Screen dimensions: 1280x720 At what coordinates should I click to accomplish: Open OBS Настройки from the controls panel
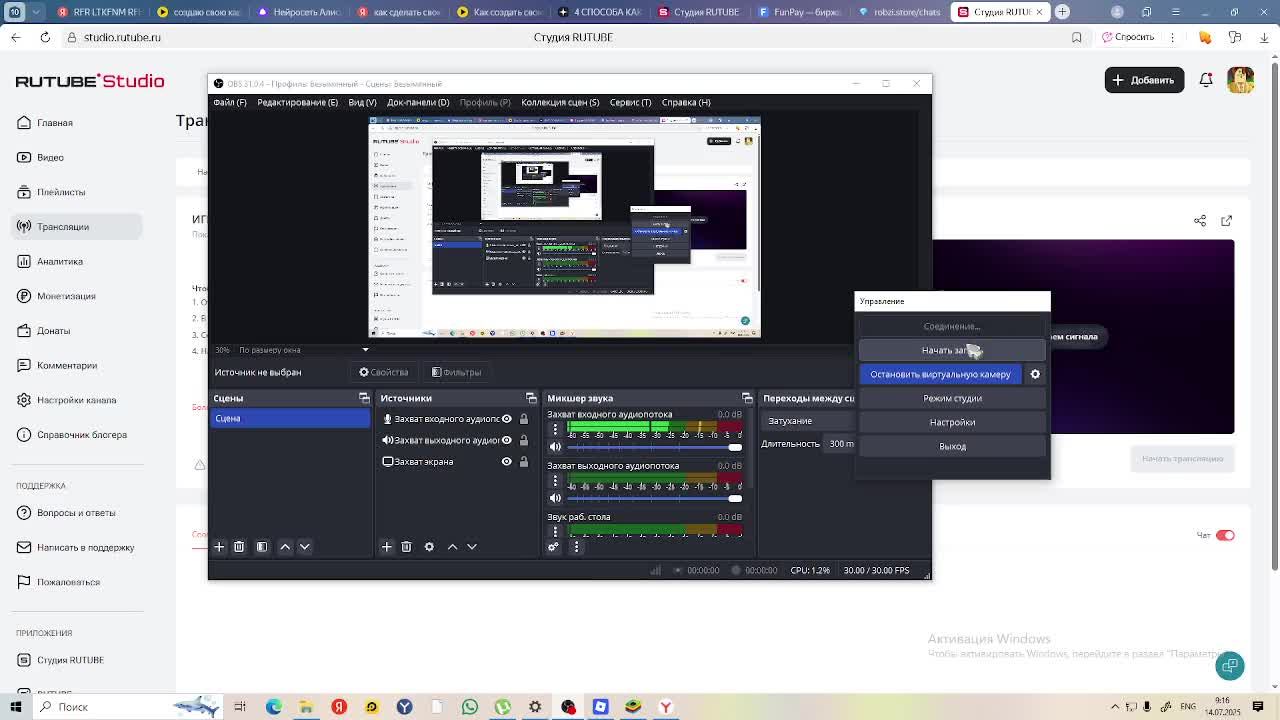point(952,422)
